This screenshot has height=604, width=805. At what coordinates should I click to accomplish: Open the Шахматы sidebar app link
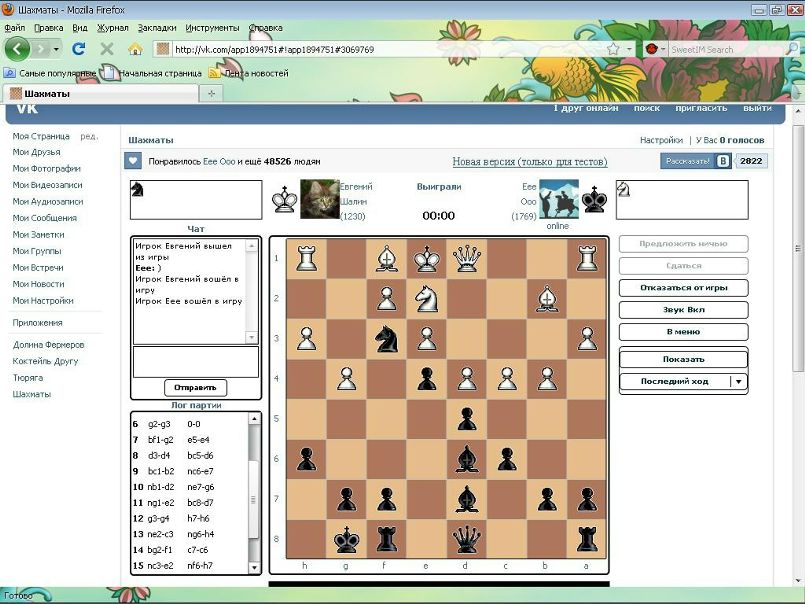(x=32, y=394)
